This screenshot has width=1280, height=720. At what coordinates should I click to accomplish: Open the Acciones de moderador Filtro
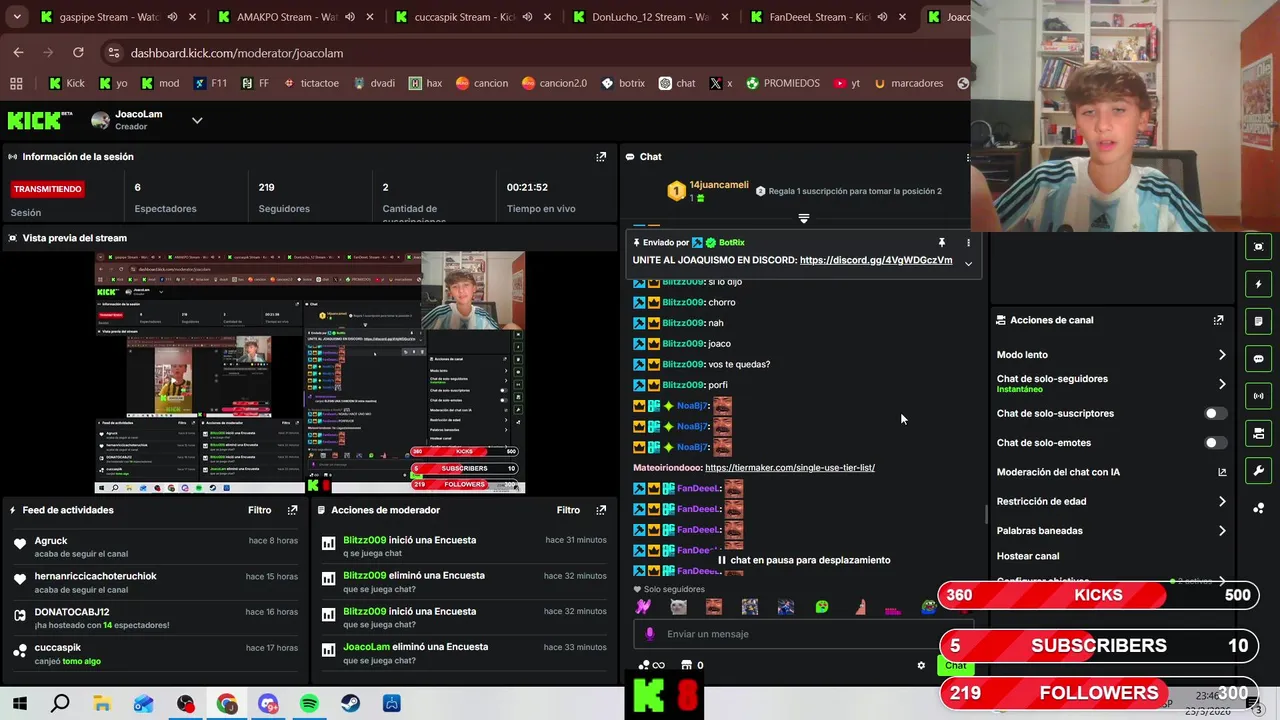(568, 510)
